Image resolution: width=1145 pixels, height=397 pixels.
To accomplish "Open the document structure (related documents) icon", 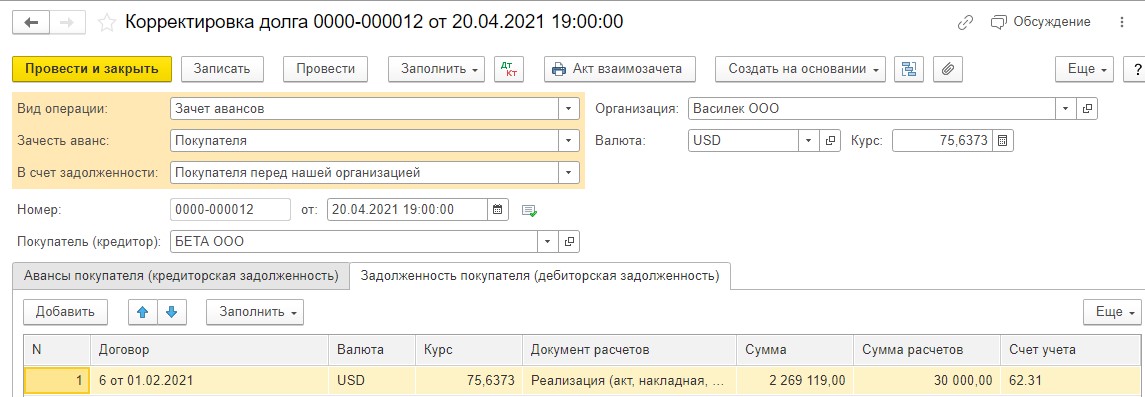I will (909, 69).
